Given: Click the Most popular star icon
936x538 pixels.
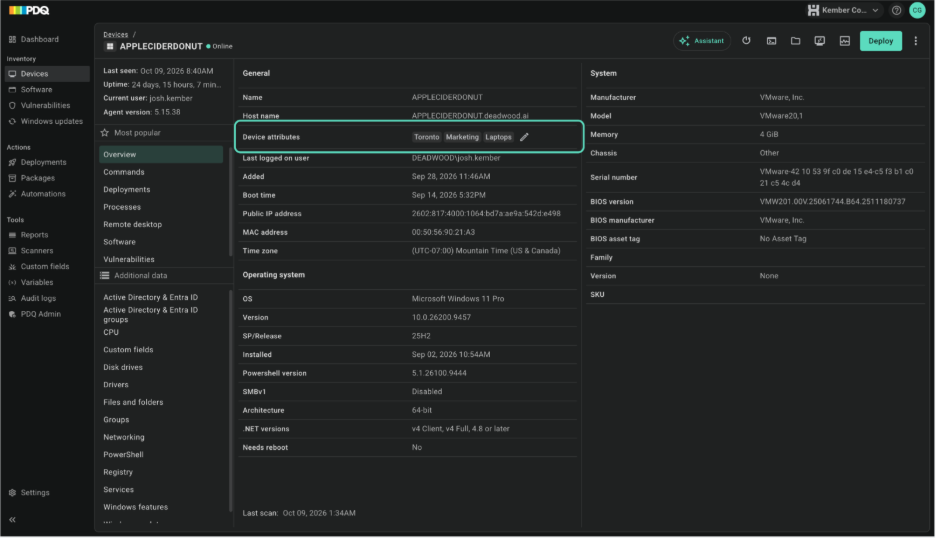Looking at the screenshot, I should pos(105,133).
